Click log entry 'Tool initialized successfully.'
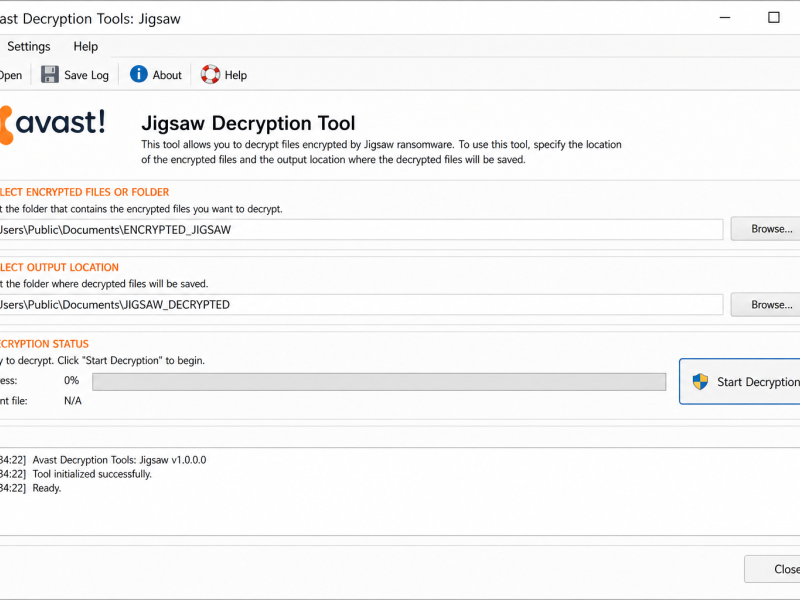The image size is (800, 600). tap(92, 474)
